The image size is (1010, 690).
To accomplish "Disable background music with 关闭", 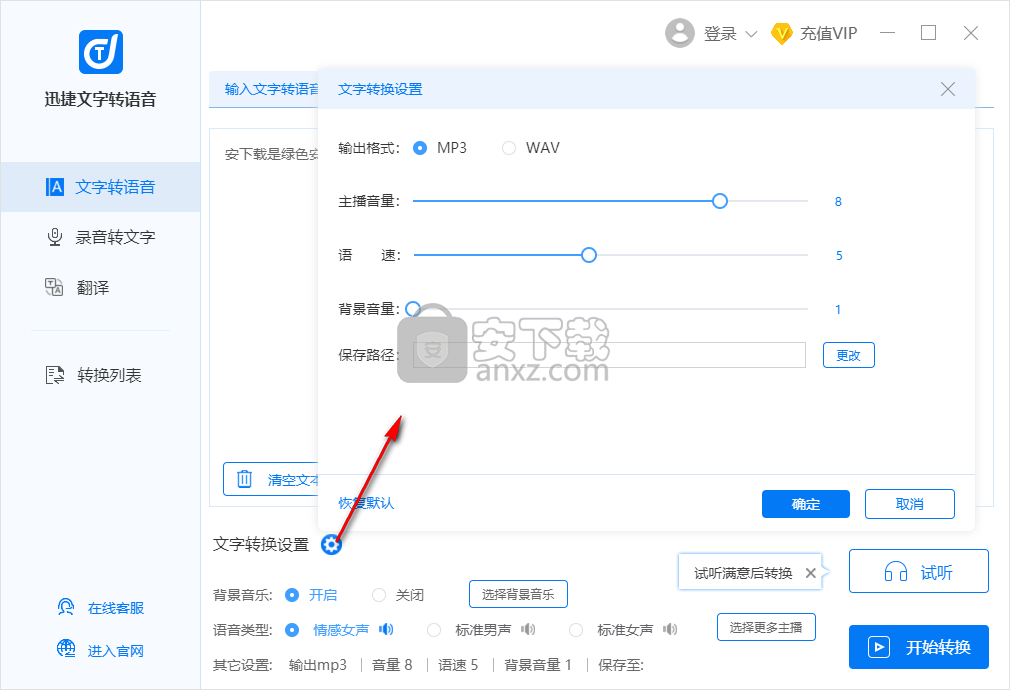I will coord(379,595).
